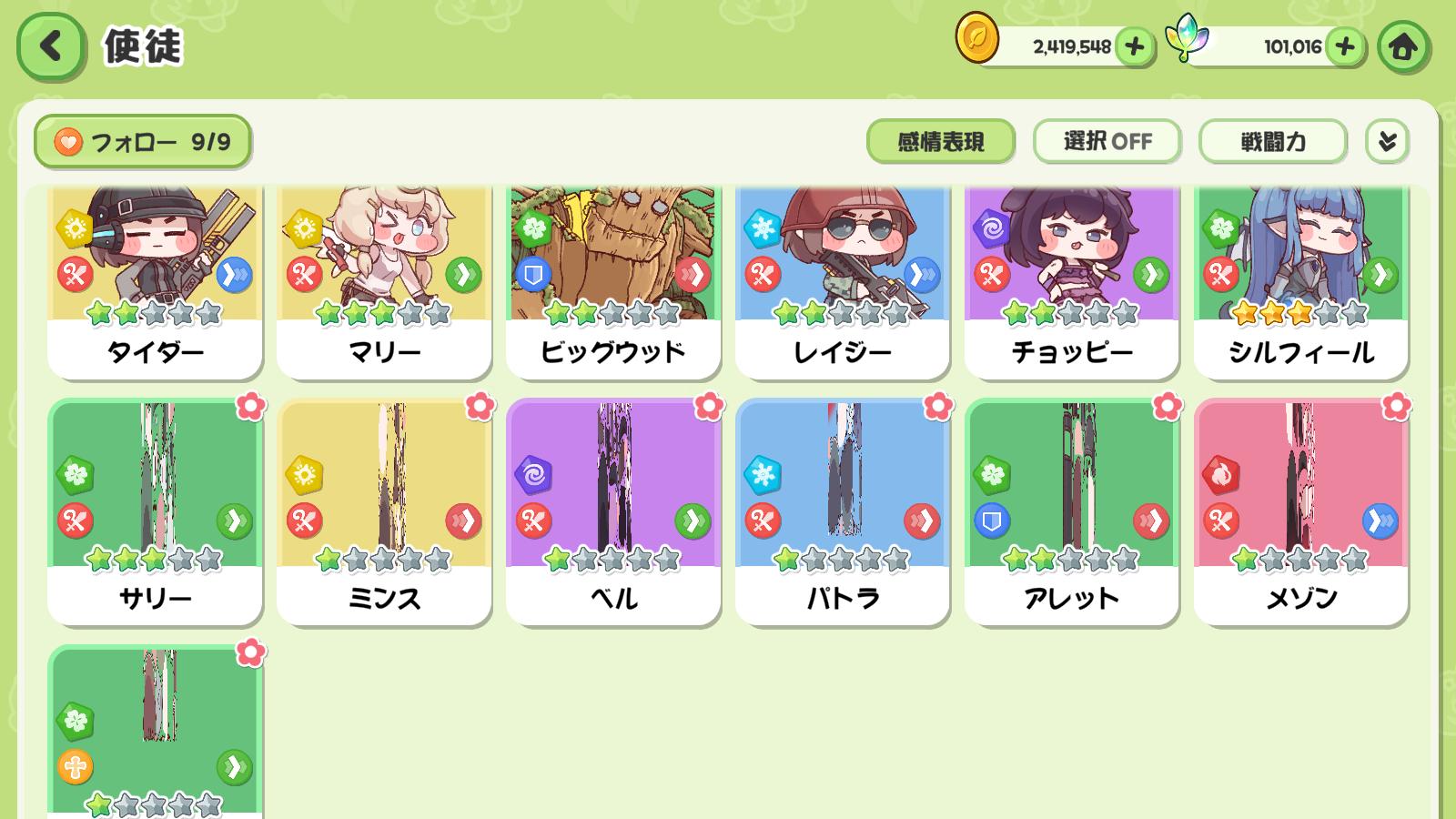Toggle the 感情表現 display option
Image resolution: width=1456 pixels, height=819 pixels.
click(x=940, y=142)
